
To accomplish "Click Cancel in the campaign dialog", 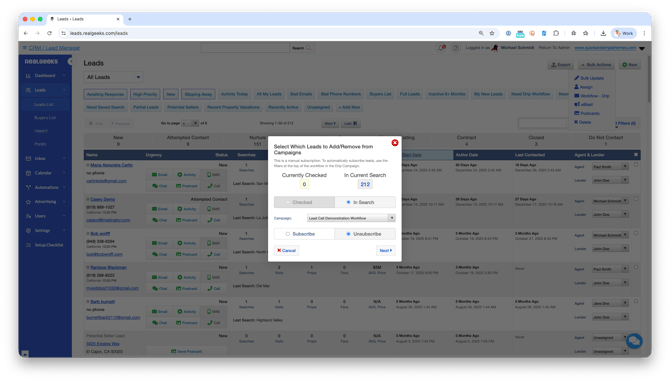I will coord(286,250).
